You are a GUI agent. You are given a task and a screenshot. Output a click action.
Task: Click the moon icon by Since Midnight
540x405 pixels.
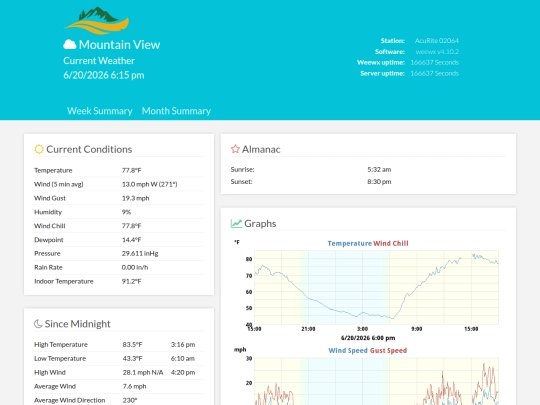[x=38, y=324]
